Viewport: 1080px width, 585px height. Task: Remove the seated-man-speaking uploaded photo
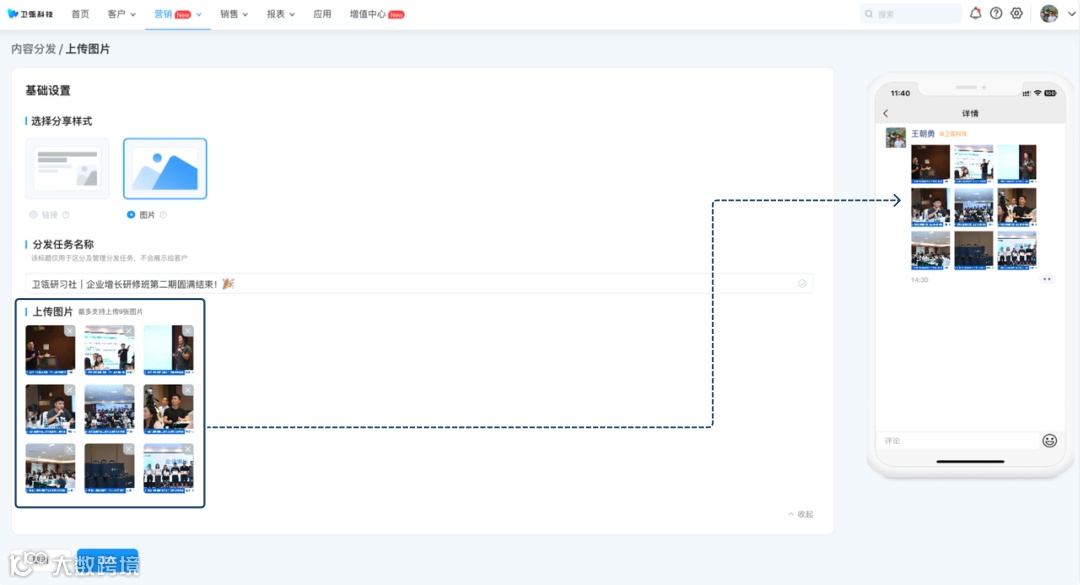pos(70,390)
